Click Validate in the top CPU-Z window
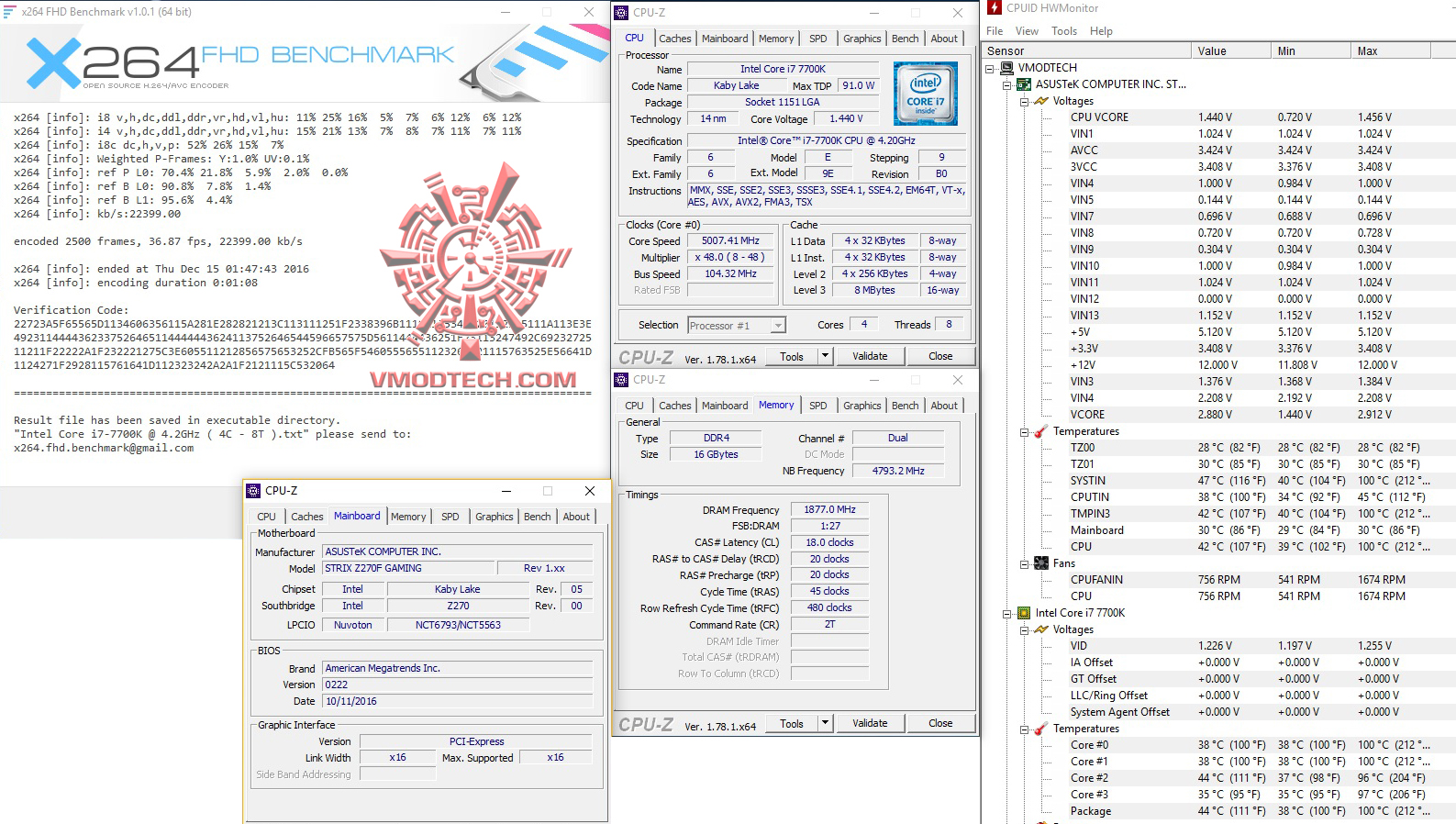Screen dimensions: 1456x824 click(x=870, y=356)
